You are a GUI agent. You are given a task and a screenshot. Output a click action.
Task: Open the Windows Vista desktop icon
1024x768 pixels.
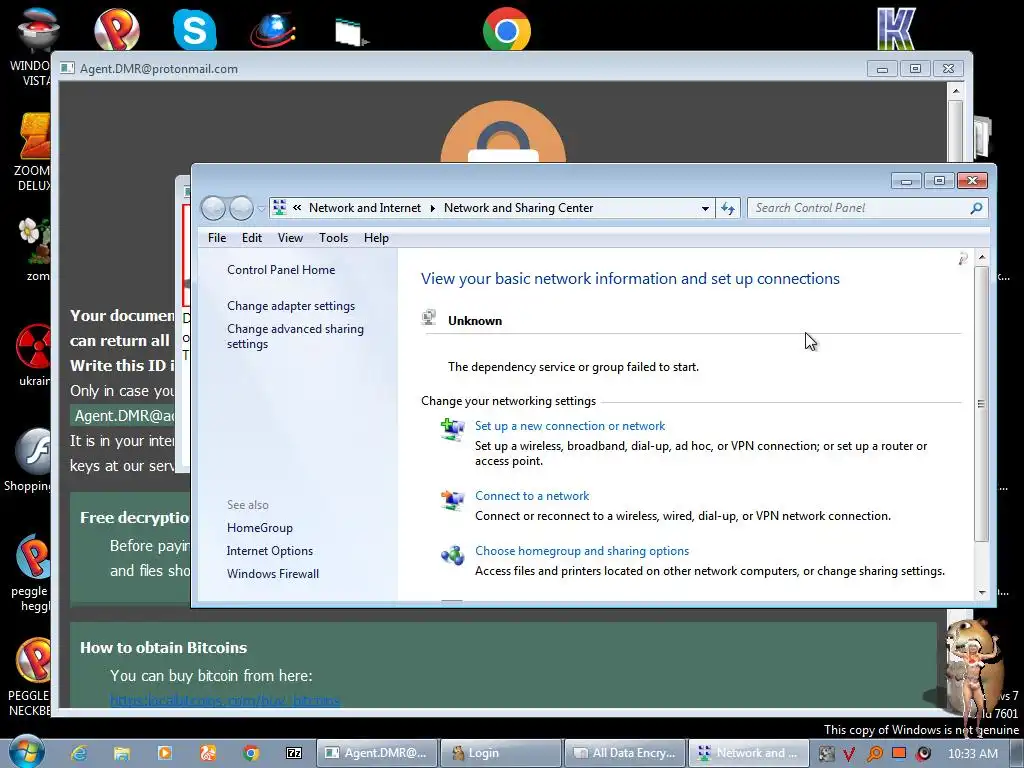click(31, 46)
